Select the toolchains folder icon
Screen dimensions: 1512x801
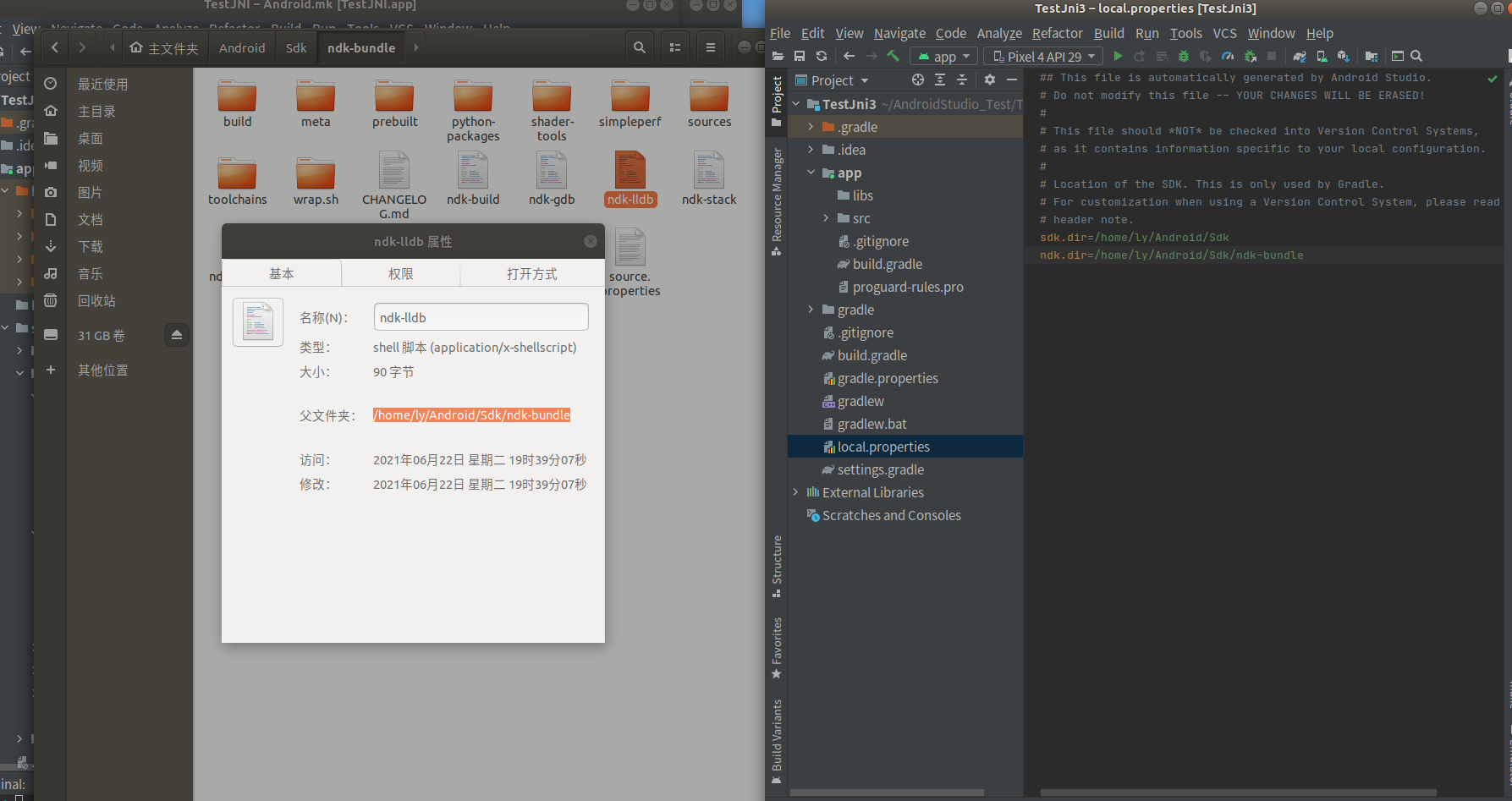point(237,173)
